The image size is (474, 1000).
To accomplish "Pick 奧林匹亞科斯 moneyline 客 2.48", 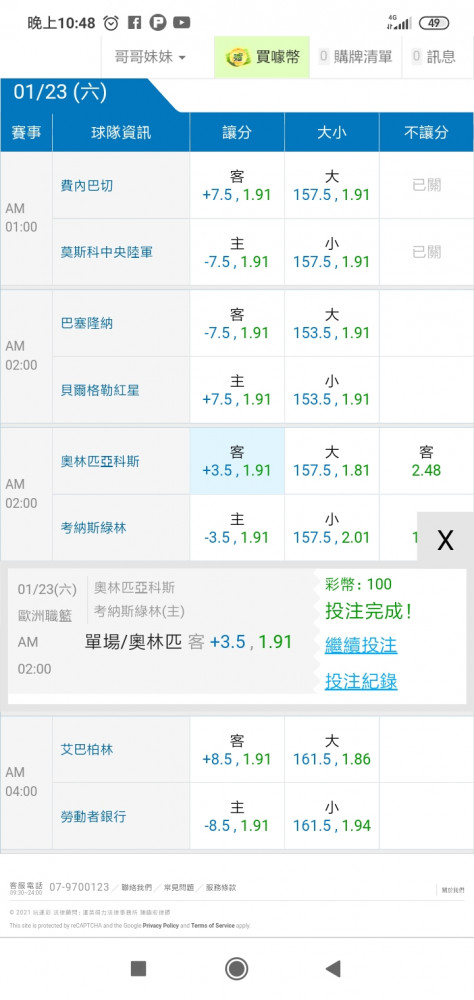I will [426, 461].
